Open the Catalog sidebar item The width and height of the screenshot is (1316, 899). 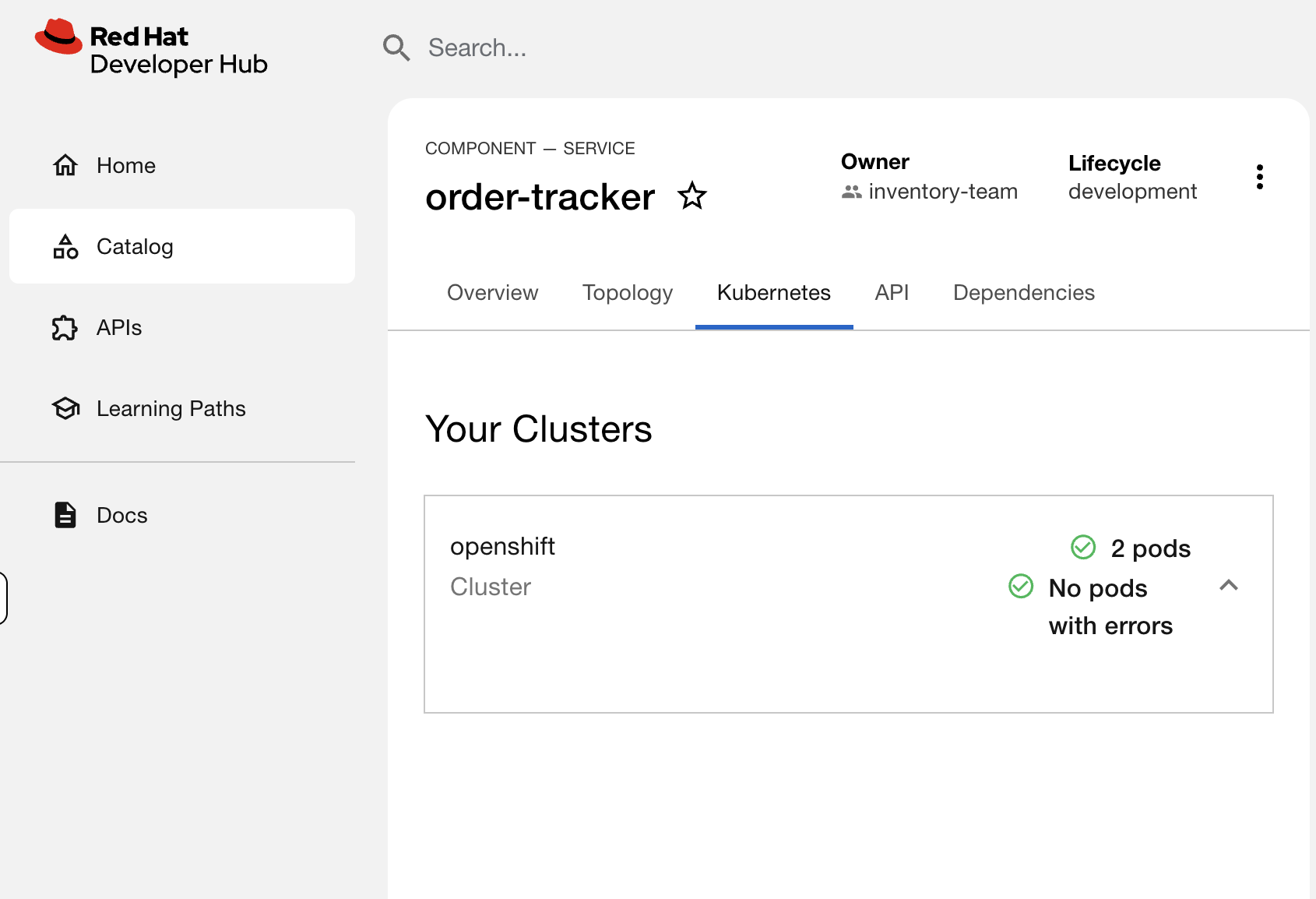[182, 246]
